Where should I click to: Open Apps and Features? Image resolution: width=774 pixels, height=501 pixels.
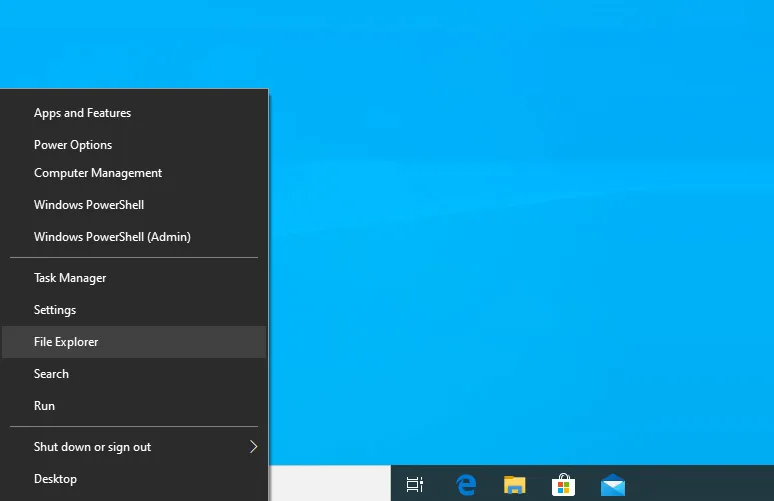134,113
